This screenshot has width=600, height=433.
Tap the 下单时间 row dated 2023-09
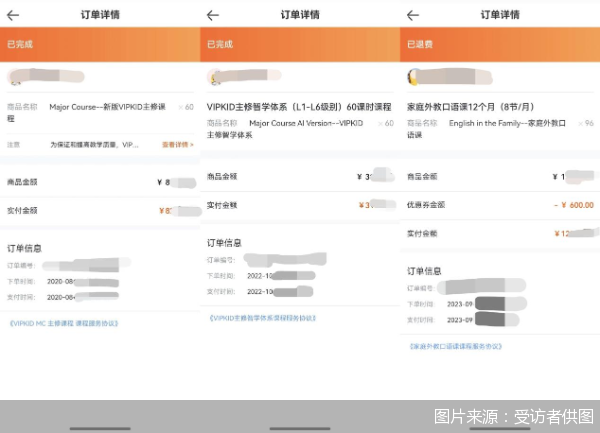tap(460, 301)
